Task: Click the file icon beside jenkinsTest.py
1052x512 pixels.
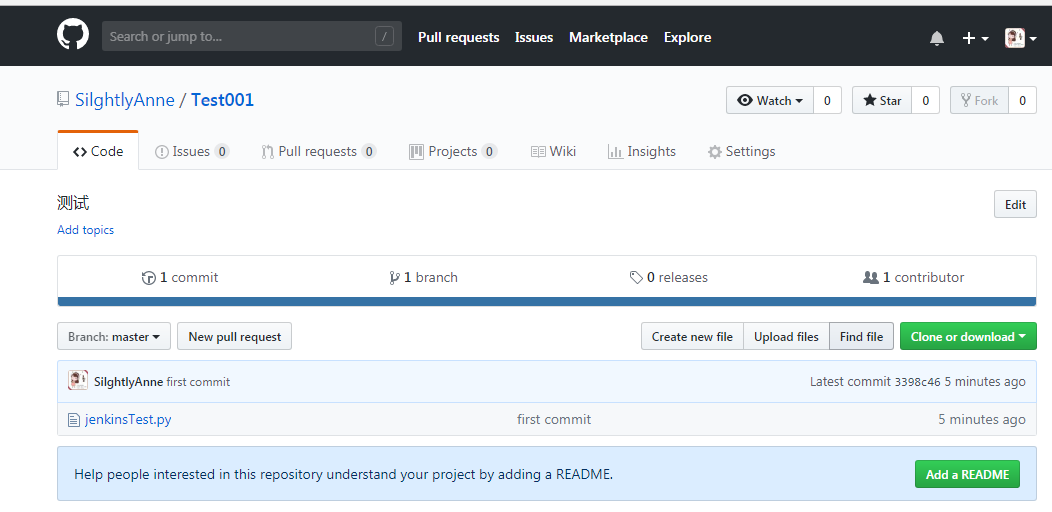Action: (x=74, y=420)
